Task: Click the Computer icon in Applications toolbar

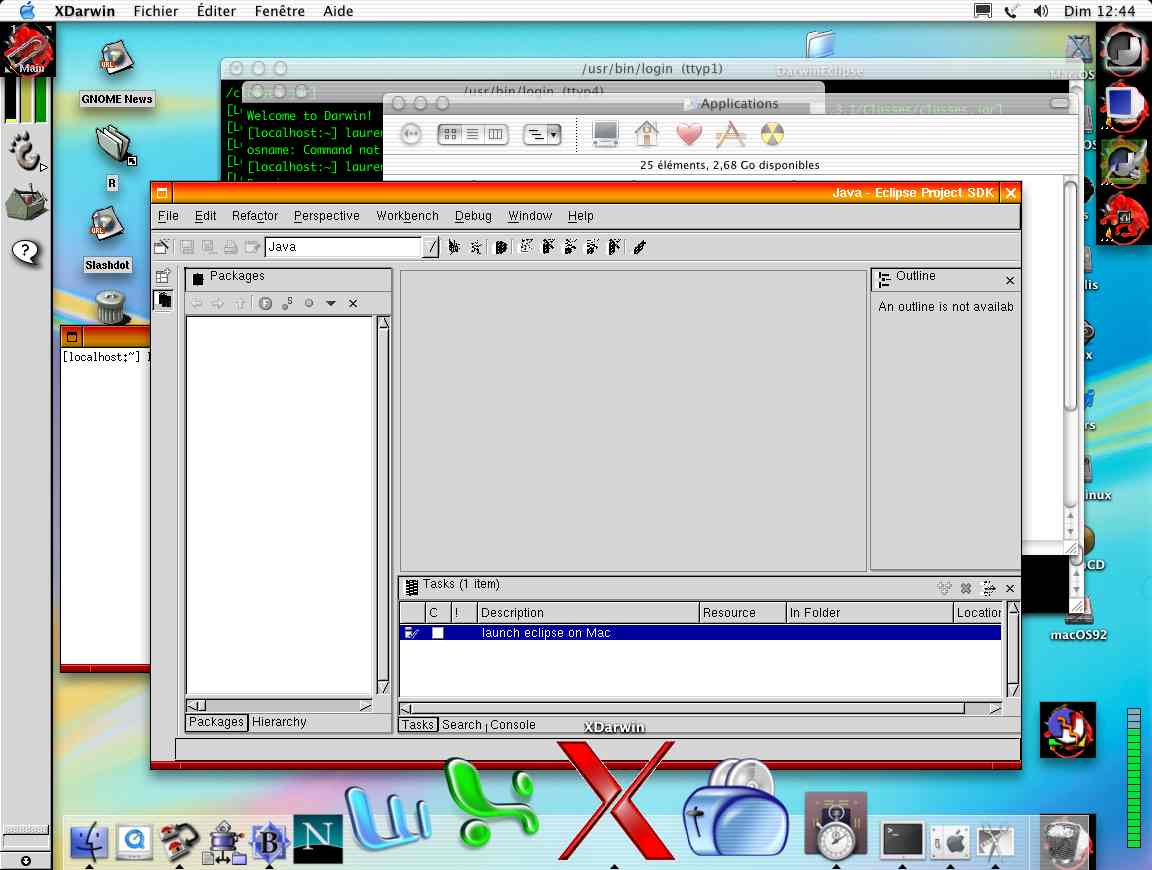Action: pos(605,134)
